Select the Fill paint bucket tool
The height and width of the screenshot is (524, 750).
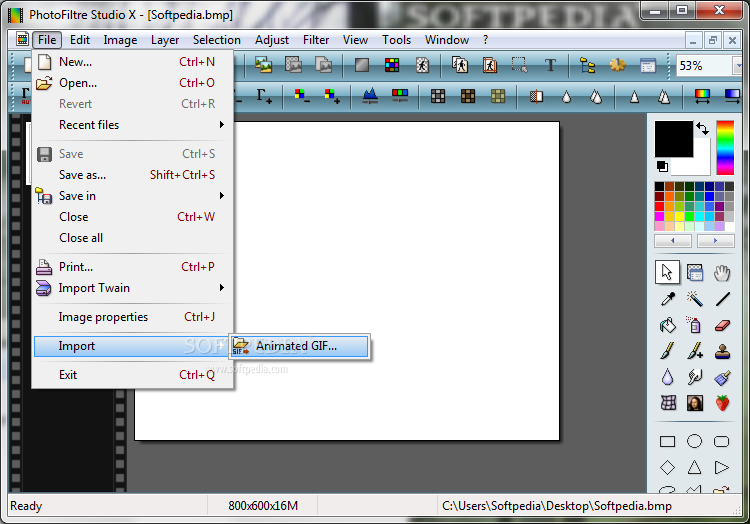[x=668, y=326]
